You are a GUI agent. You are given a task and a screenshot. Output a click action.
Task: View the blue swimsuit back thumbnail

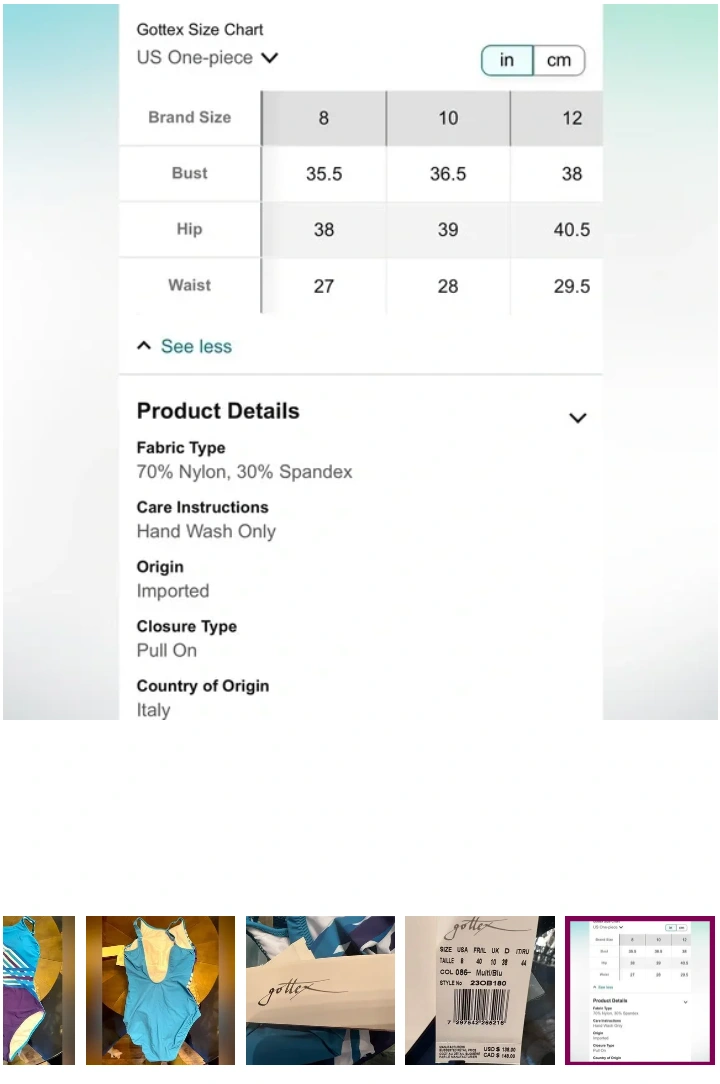(x=160, y=990)
